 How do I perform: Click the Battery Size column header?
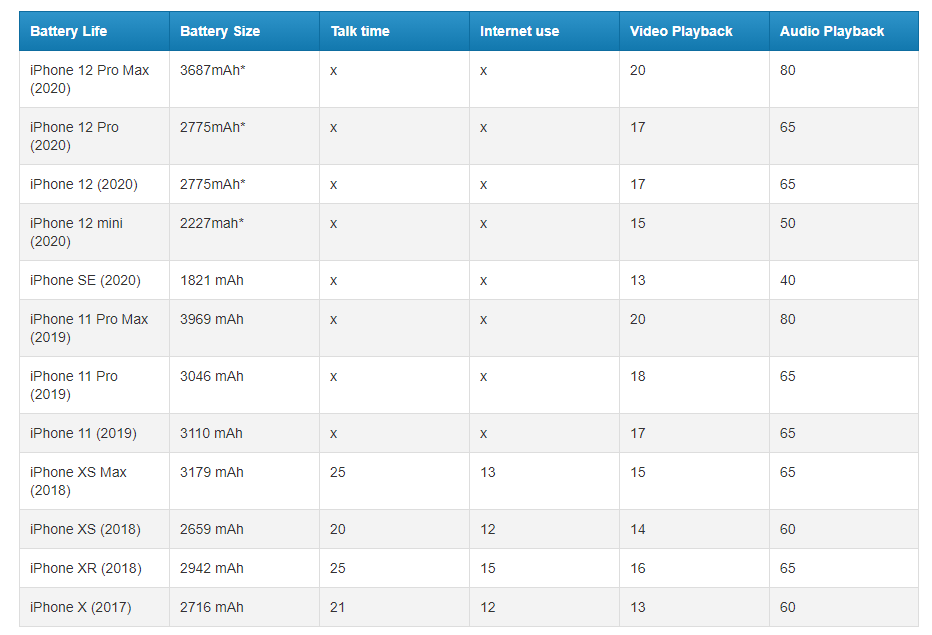tap(220, 31)
